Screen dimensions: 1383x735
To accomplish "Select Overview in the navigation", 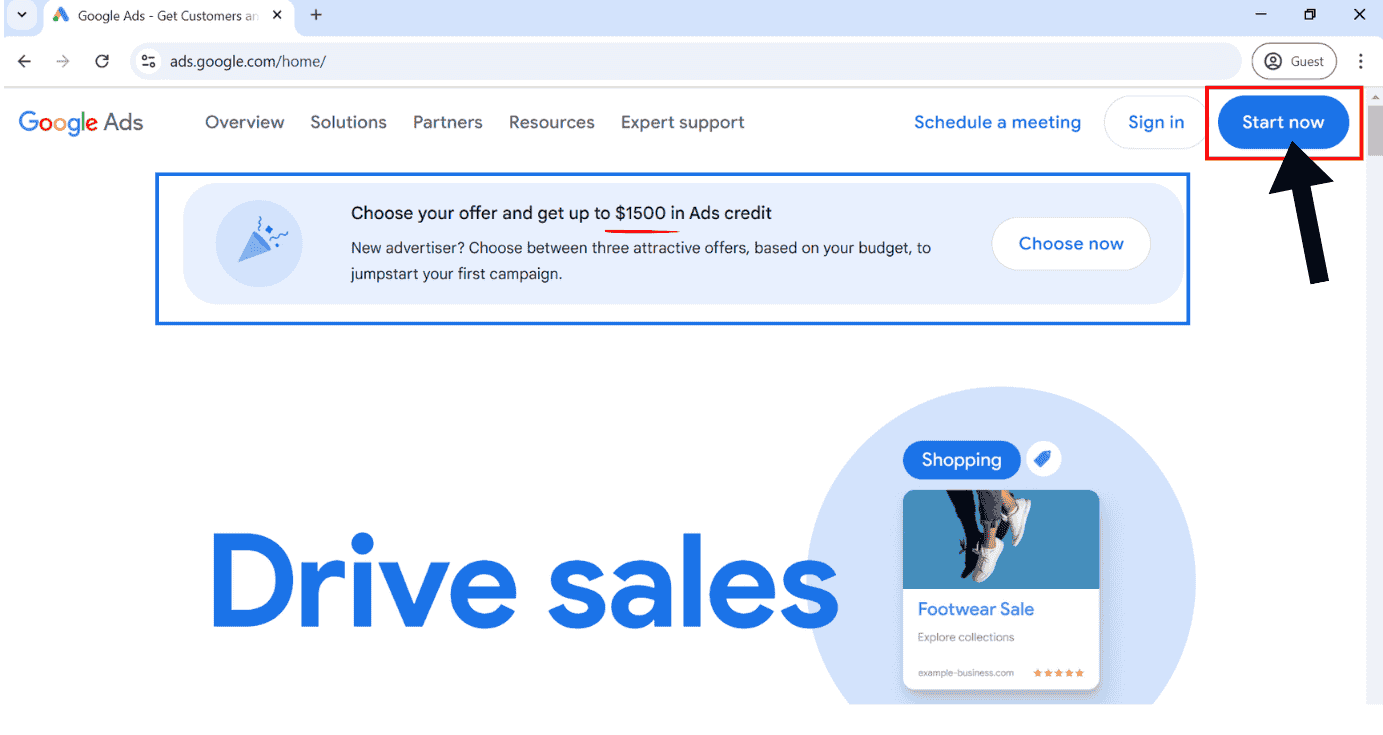I will pyautogui.click(x=244, y=122).
